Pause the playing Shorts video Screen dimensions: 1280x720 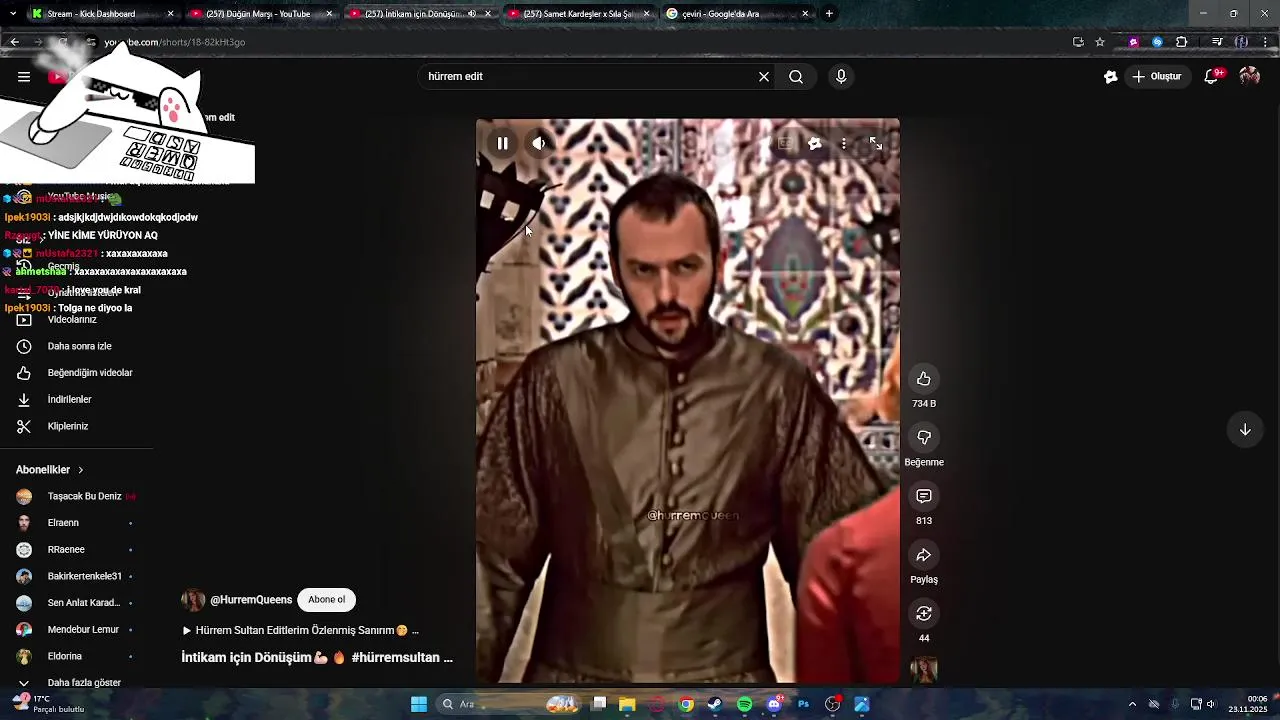[x=502, y=143]
